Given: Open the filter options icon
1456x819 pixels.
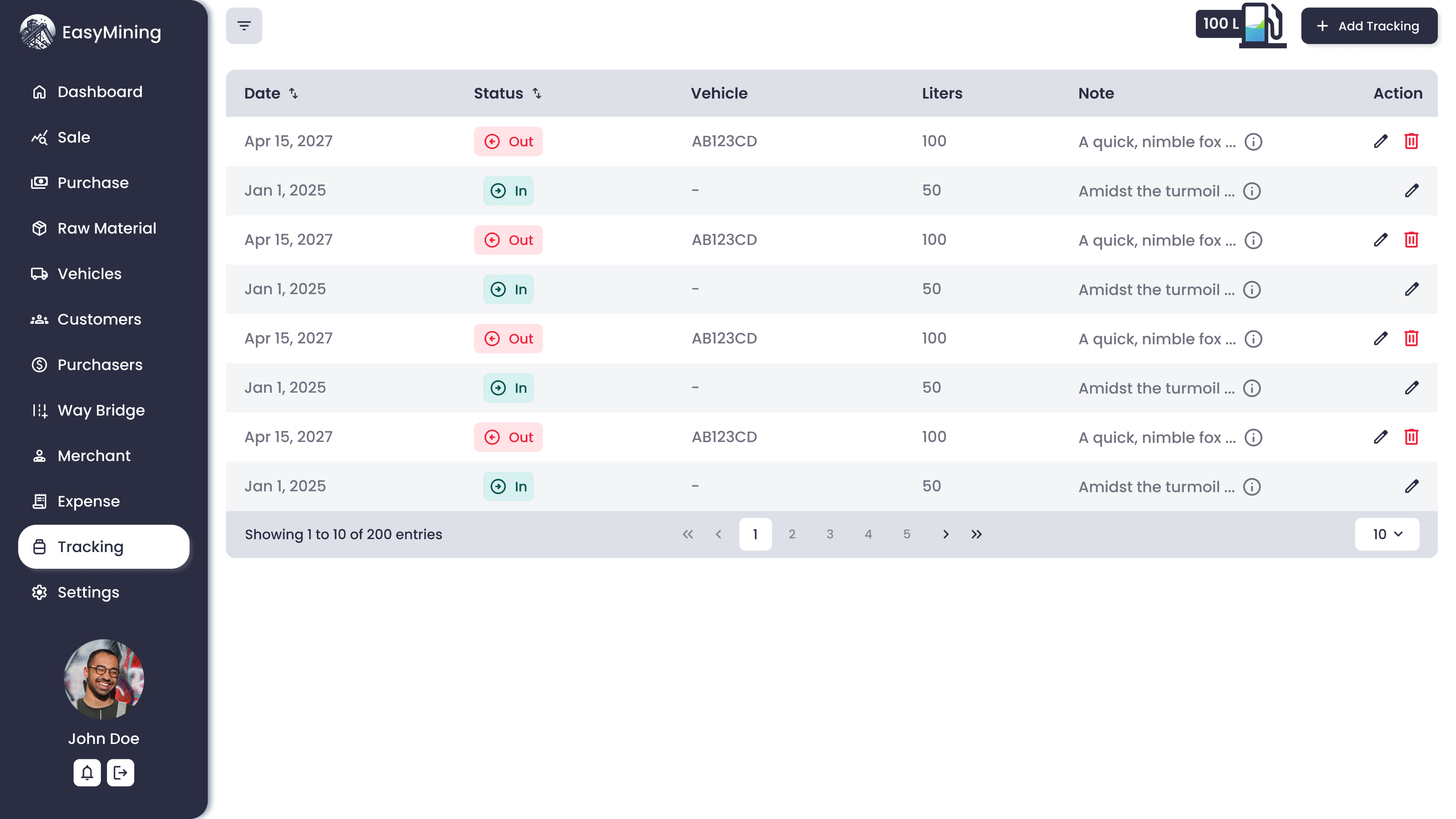Looking at the screenshot, I should click(x=243, y=26).
